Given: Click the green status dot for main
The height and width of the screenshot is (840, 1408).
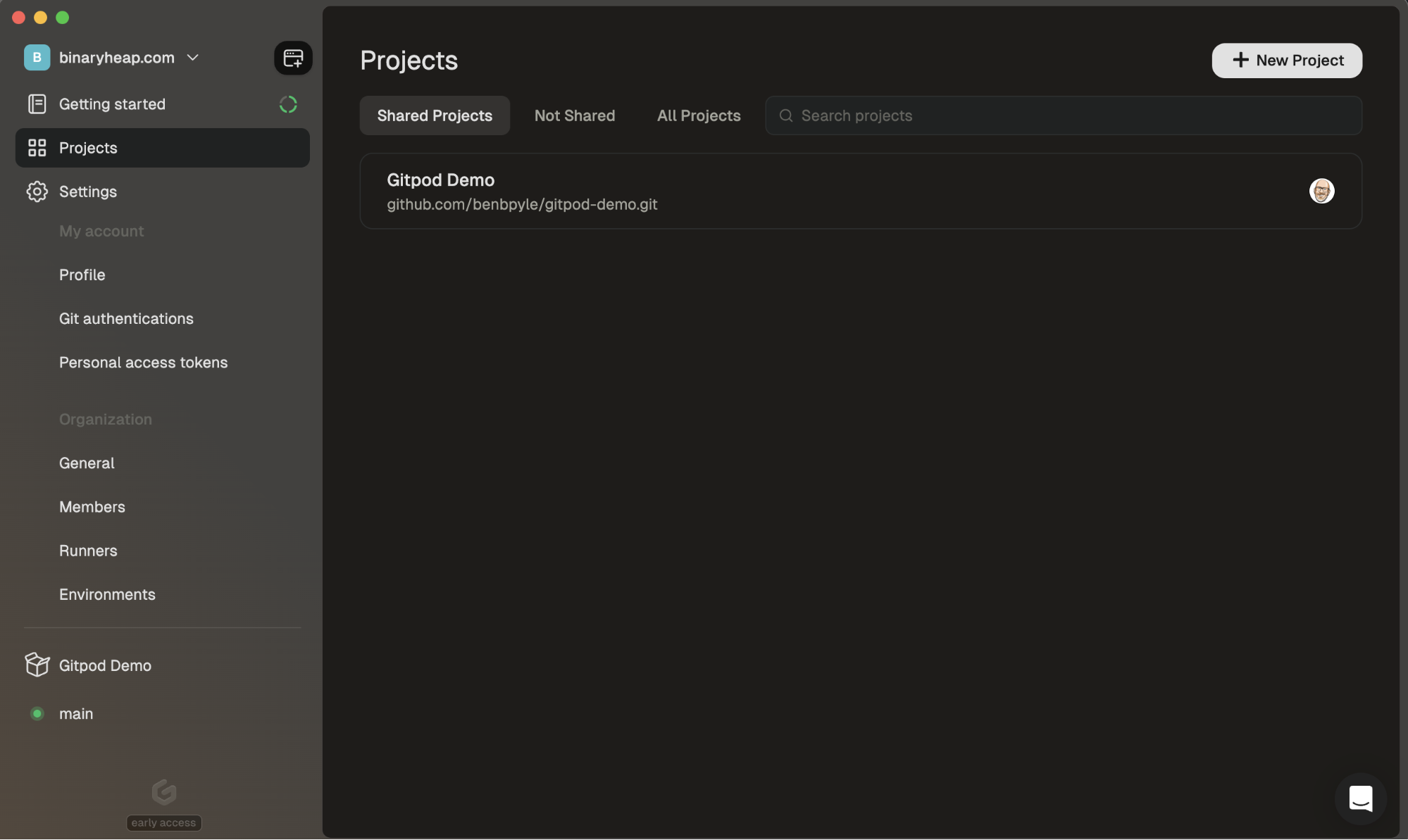Looking at the screenshot, I should [x=37, y=713].
